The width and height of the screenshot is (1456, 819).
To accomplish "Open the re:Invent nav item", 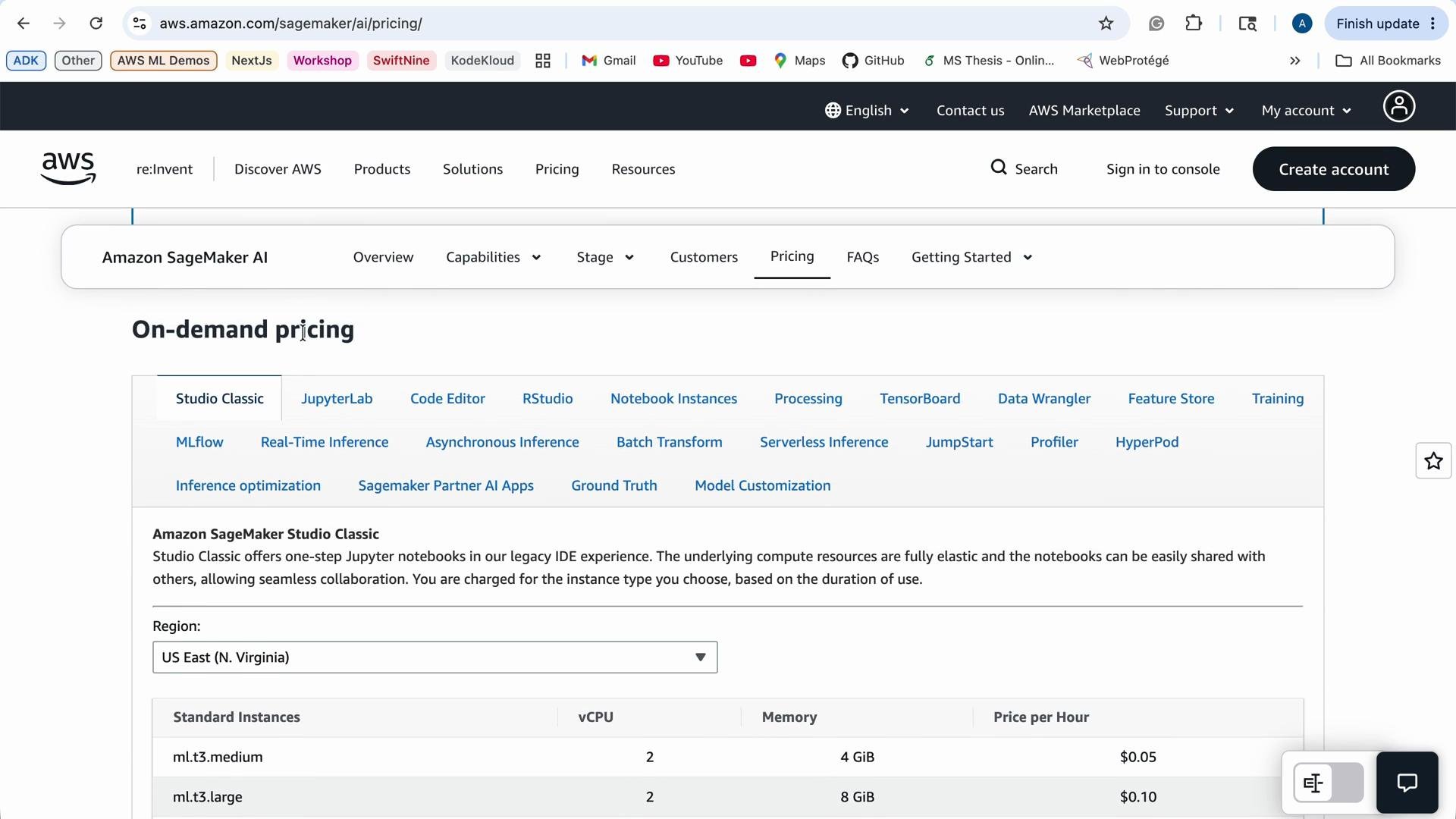I will tap(165, 169).
